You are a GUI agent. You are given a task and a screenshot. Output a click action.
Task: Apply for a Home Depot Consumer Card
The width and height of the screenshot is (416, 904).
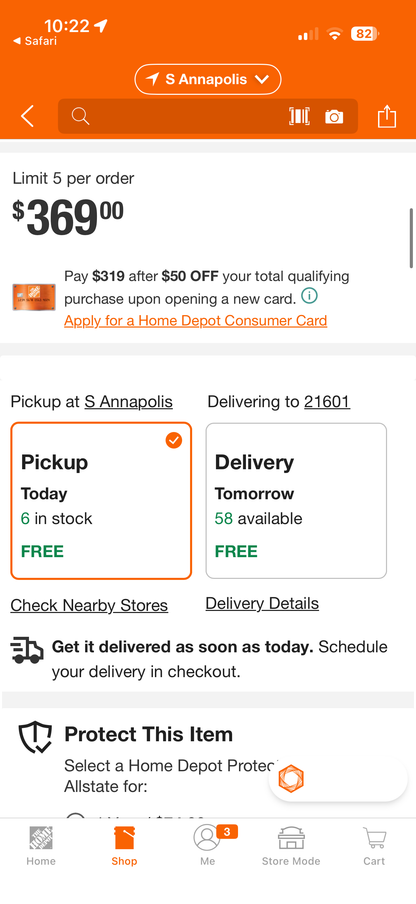tap(196, 321)
